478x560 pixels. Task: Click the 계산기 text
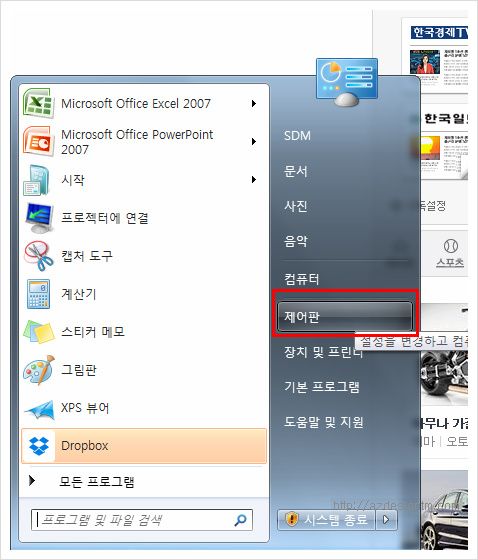pos(79,294)
